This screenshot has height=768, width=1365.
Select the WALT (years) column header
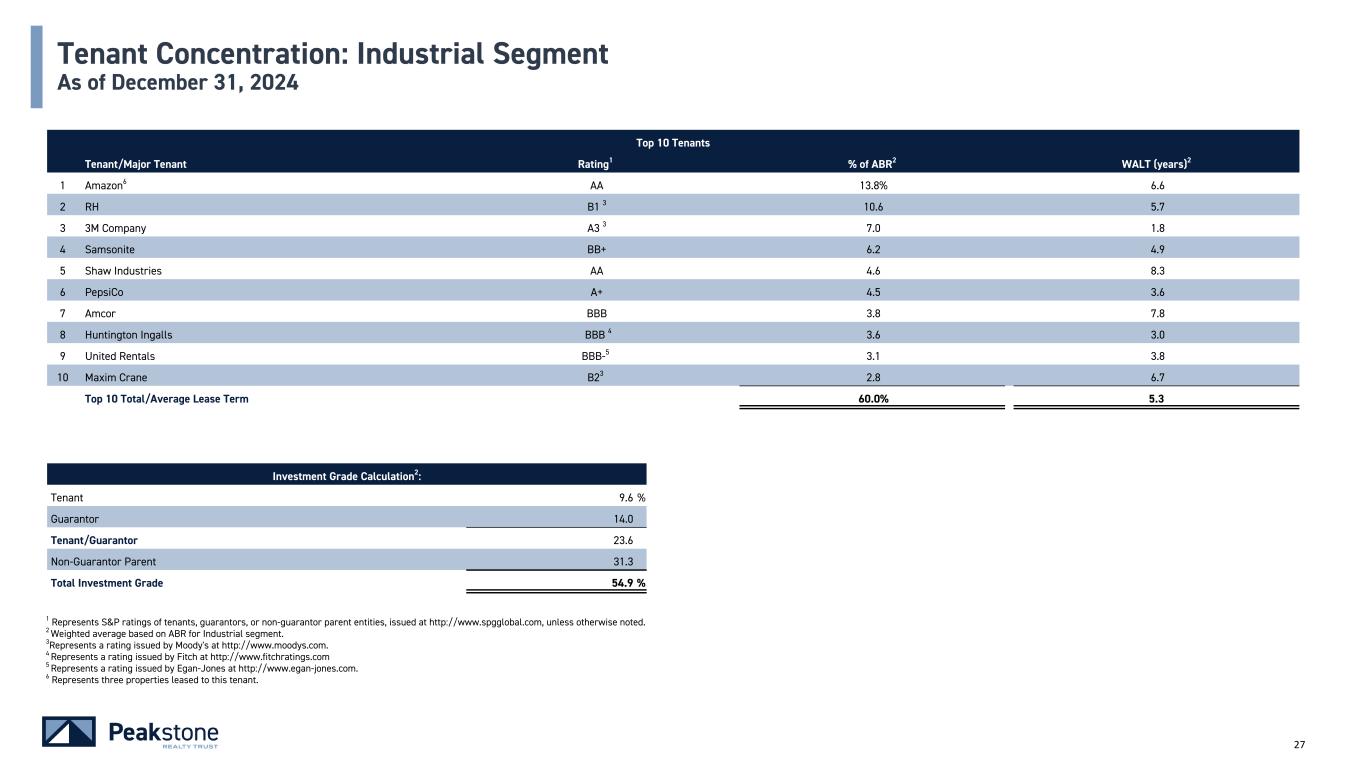point(1156,163)
